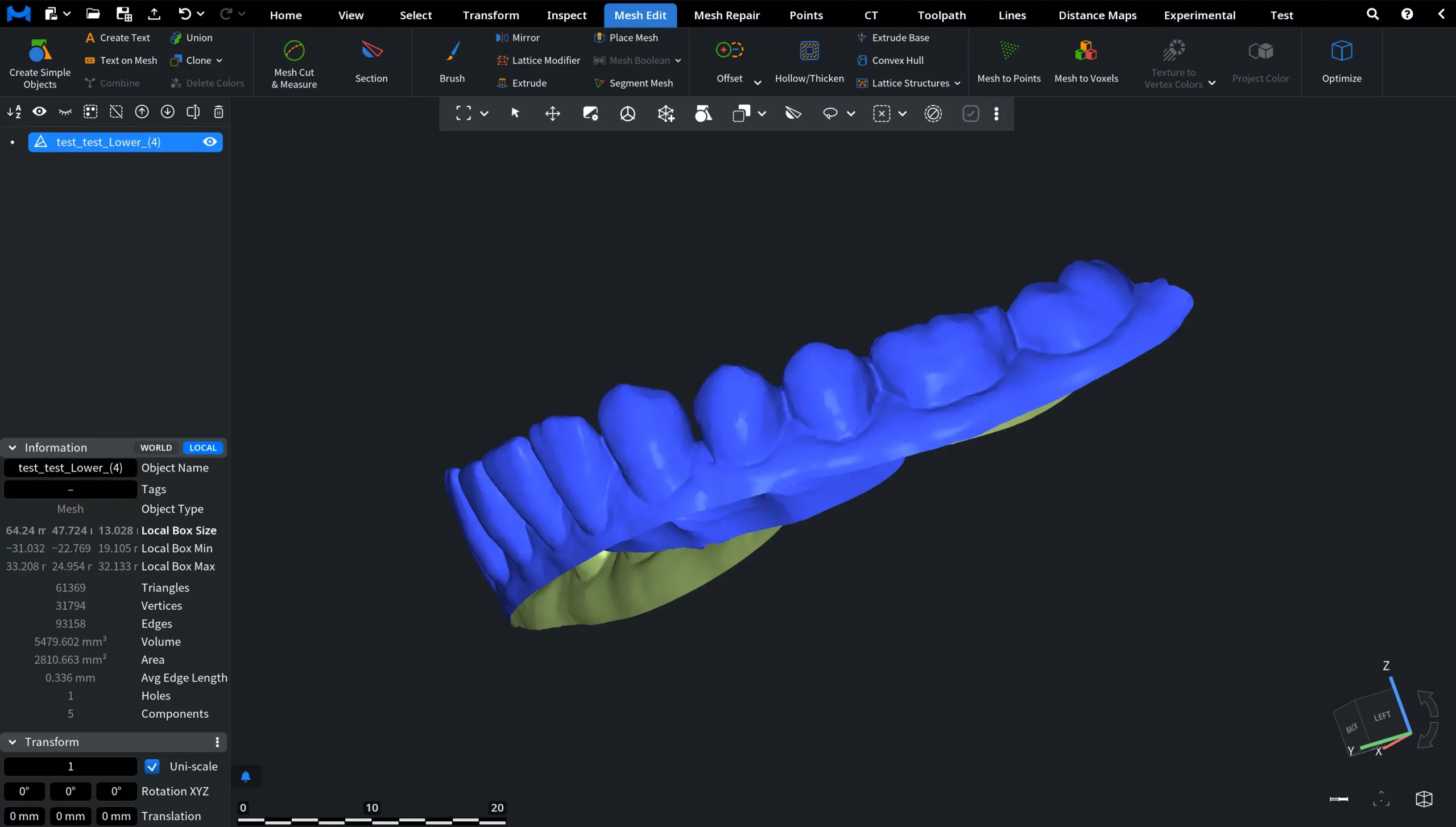1456x827 pixels.
Task: Activate the Mesh Cut & Measure tool
Action: [293, 63]
